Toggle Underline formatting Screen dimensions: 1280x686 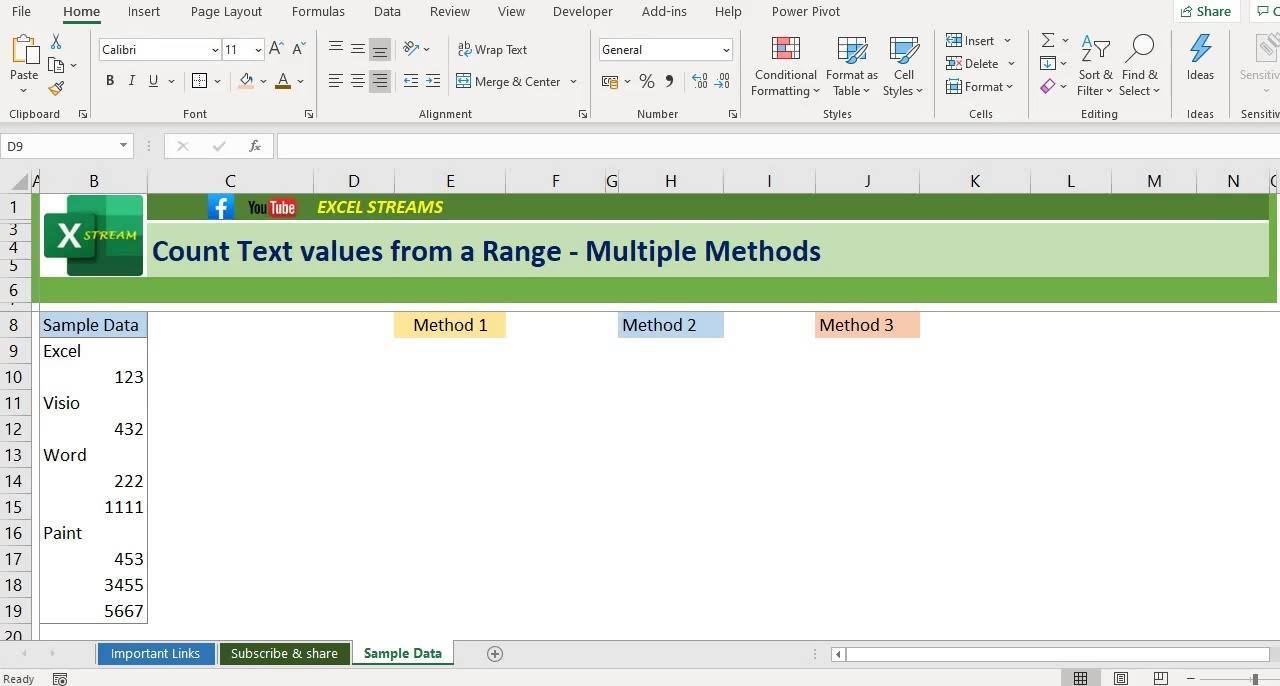[153, 81]
